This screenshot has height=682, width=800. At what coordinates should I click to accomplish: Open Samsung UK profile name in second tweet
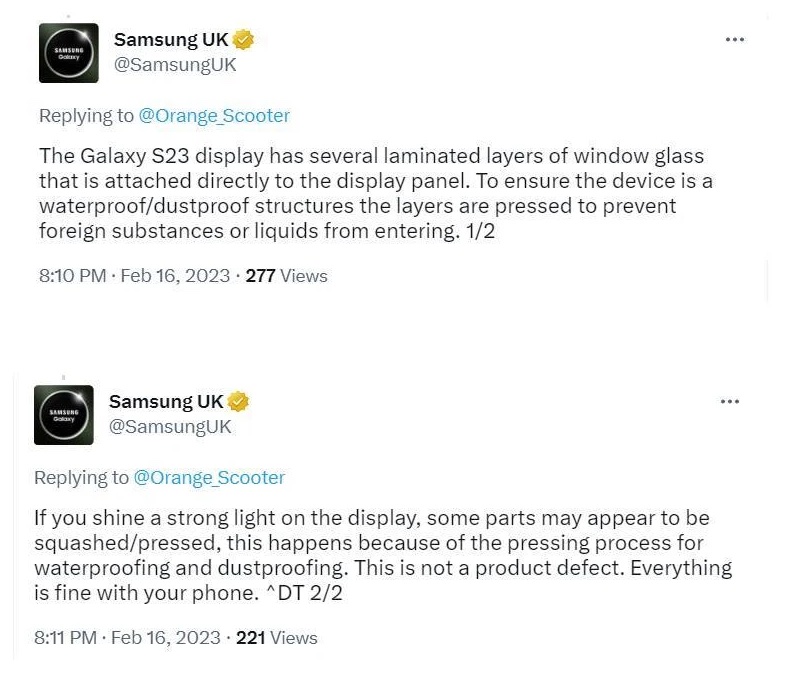166,402
